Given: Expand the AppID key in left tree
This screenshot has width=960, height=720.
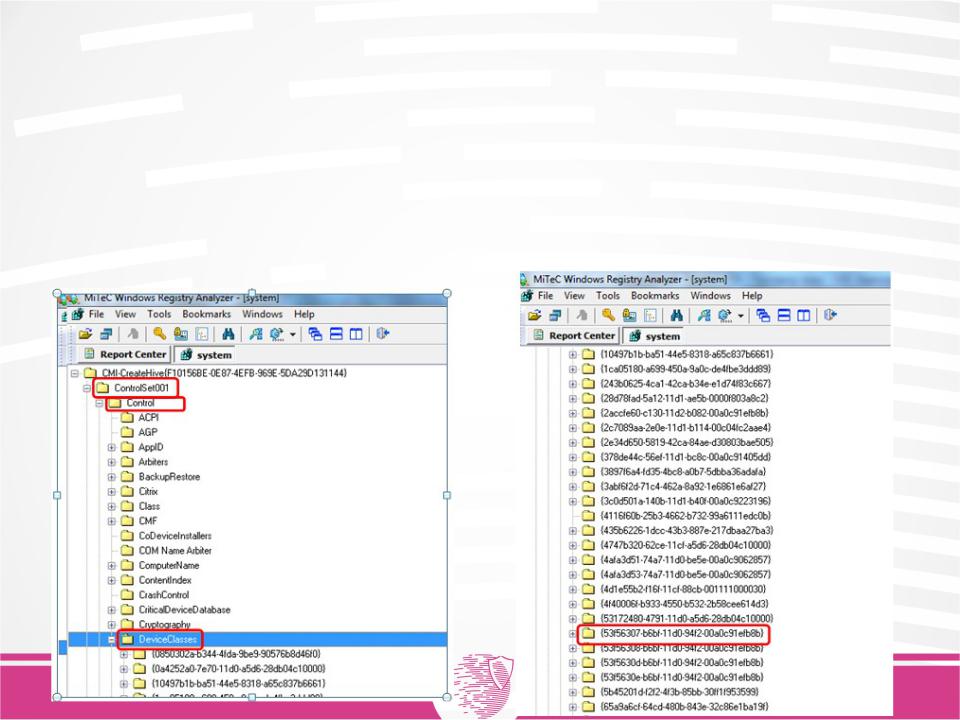Looking at the screenshot, I should click(x=111, y=448).
